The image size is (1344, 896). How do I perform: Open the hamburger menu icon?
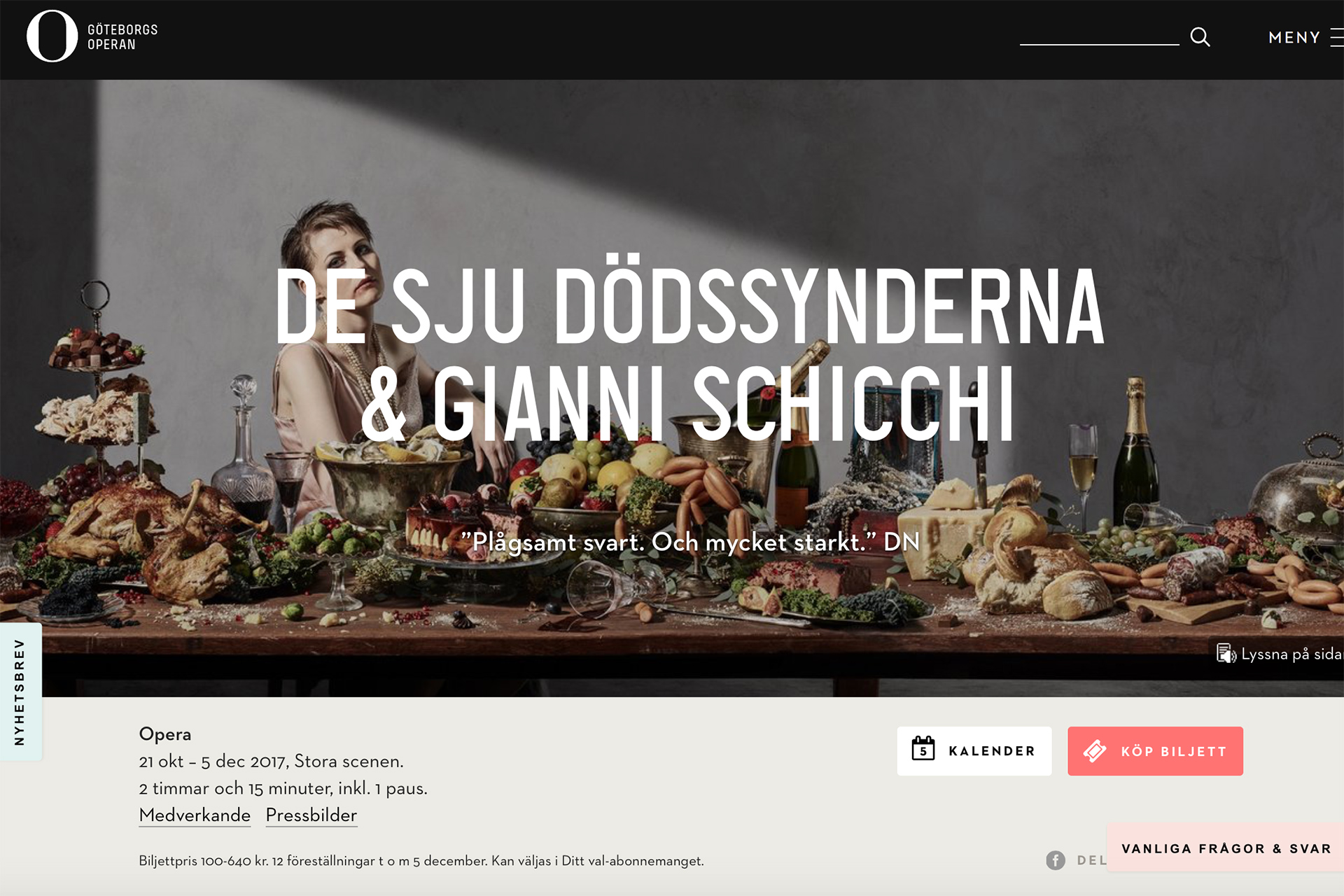coord(1337,37)
